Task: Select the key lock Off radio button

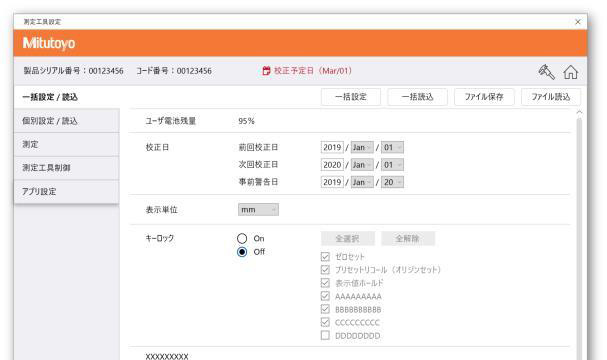Action: click(x=242, y=252)
